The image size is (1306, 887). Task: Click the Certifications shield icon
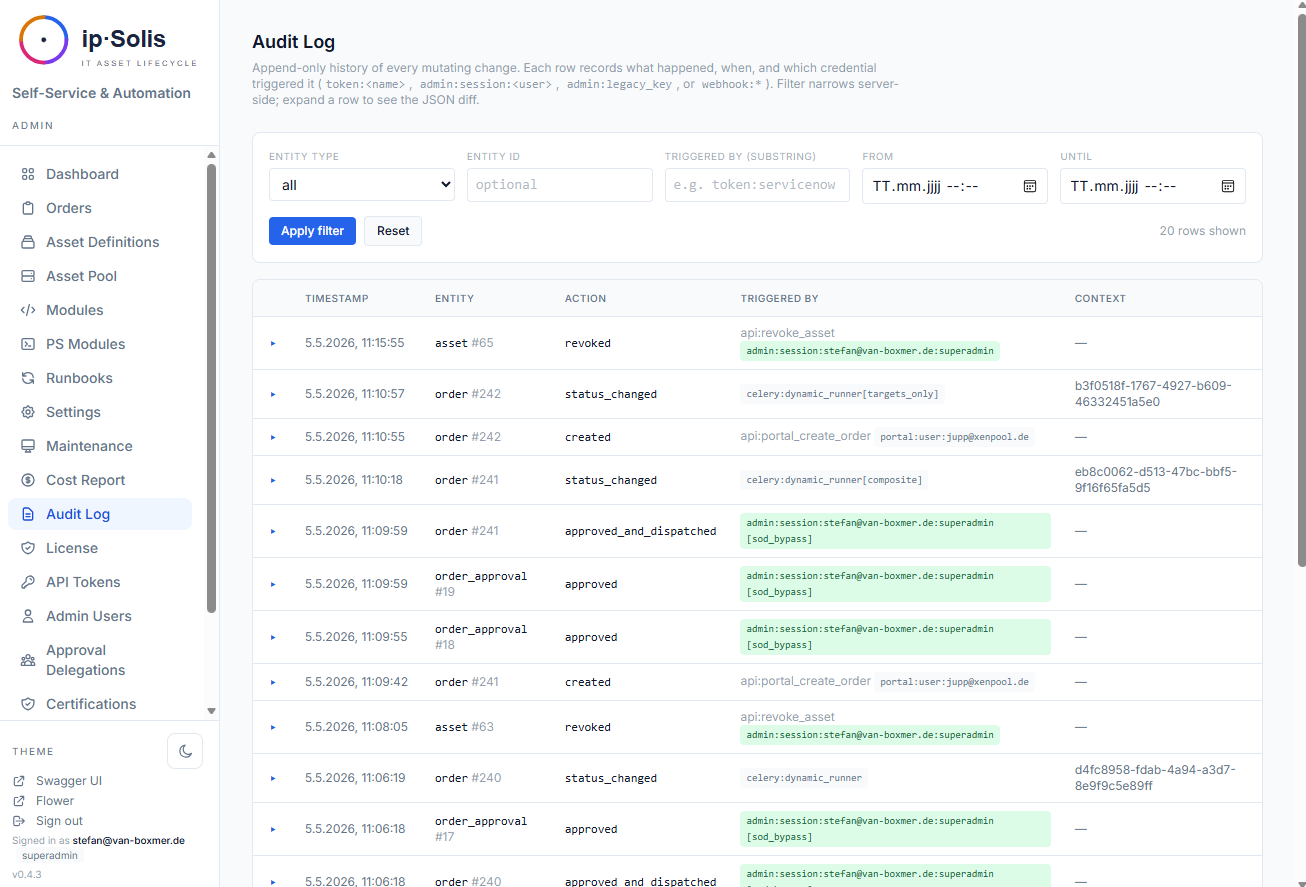28,704
